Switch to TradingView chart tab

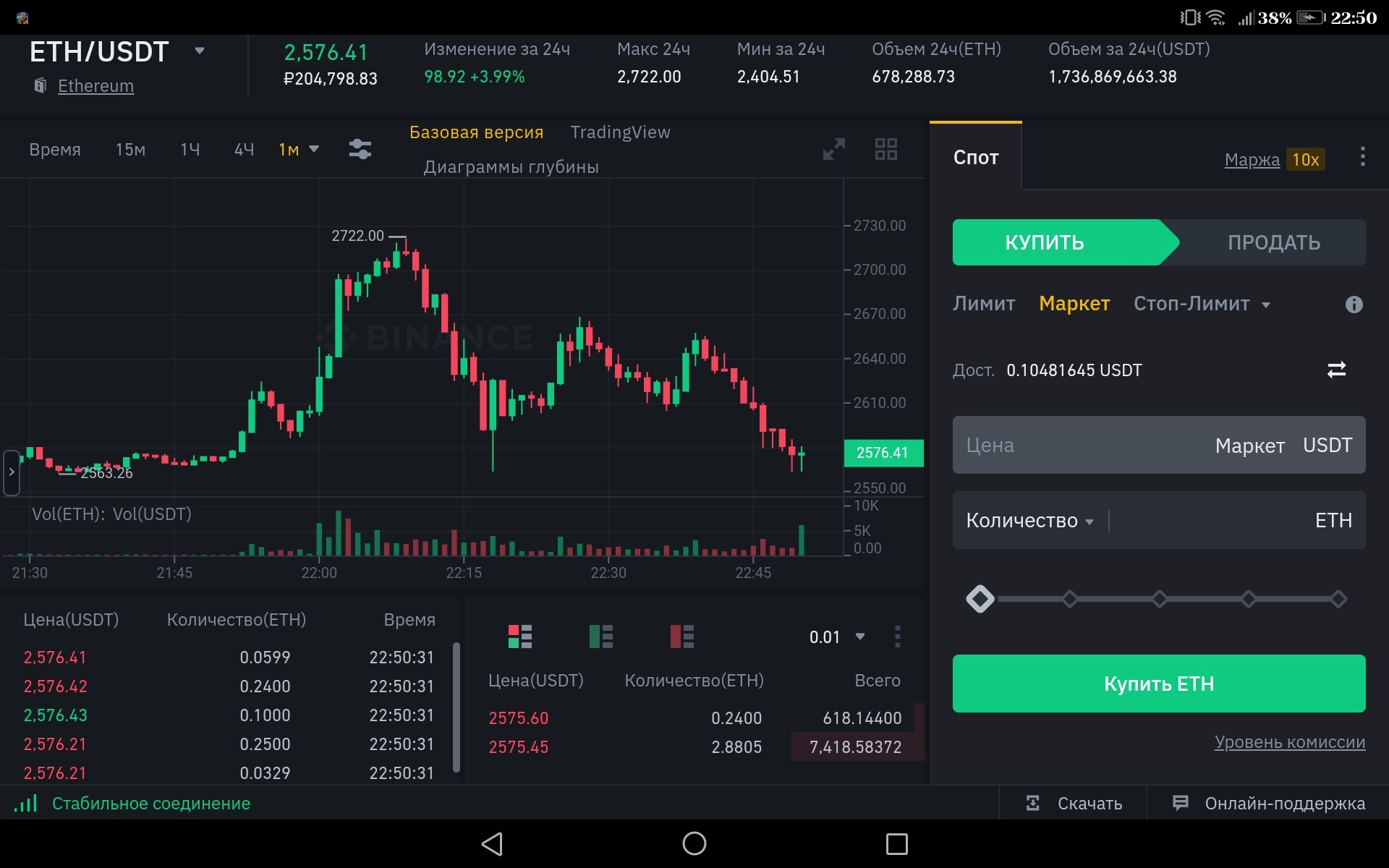[620, 132]
